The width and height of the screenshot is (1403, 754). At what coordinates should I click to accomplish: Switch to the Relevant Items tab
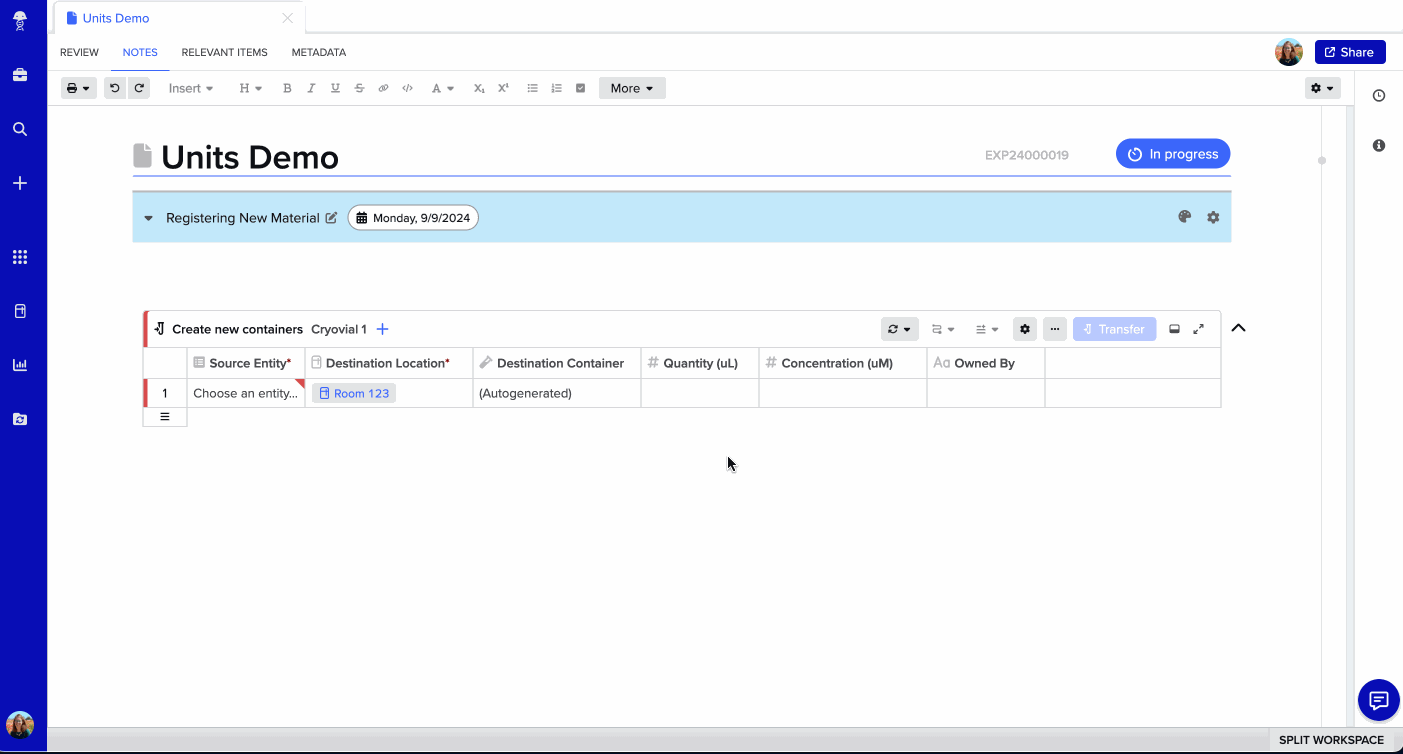[x=224, y=52]
